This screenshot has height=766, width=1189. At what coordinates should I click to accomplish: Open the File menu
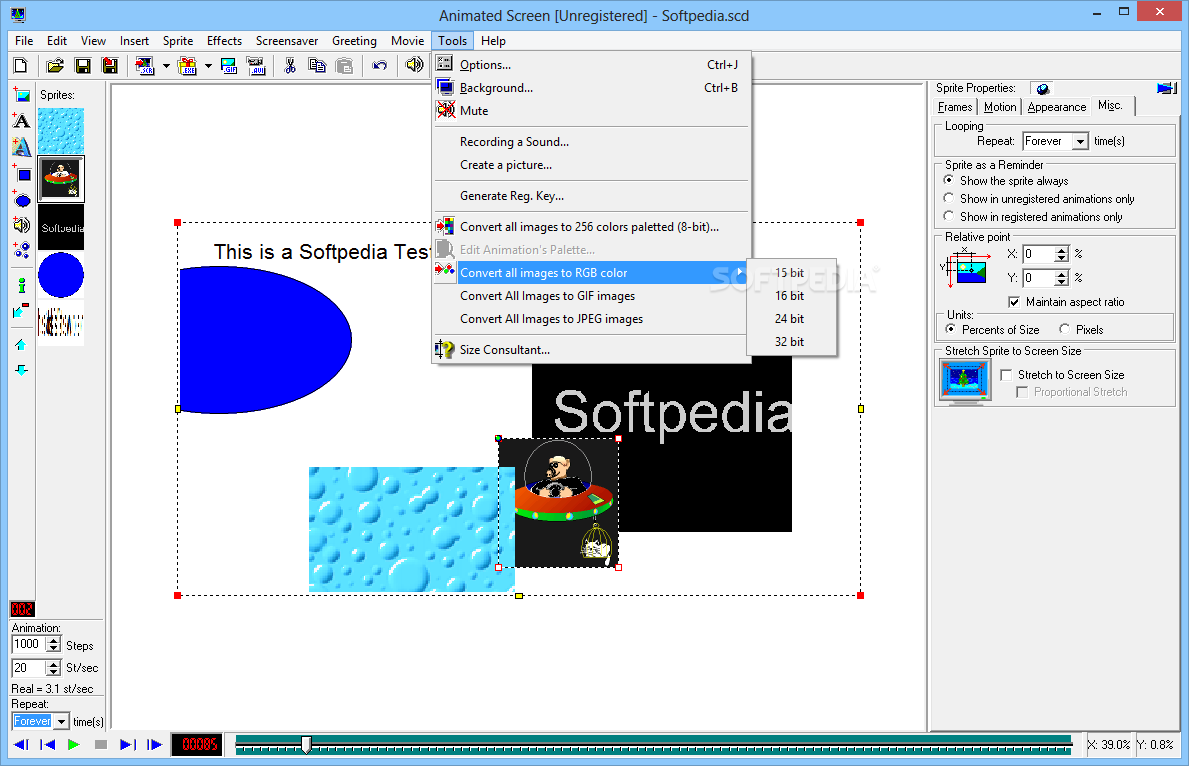coord(24,41)
